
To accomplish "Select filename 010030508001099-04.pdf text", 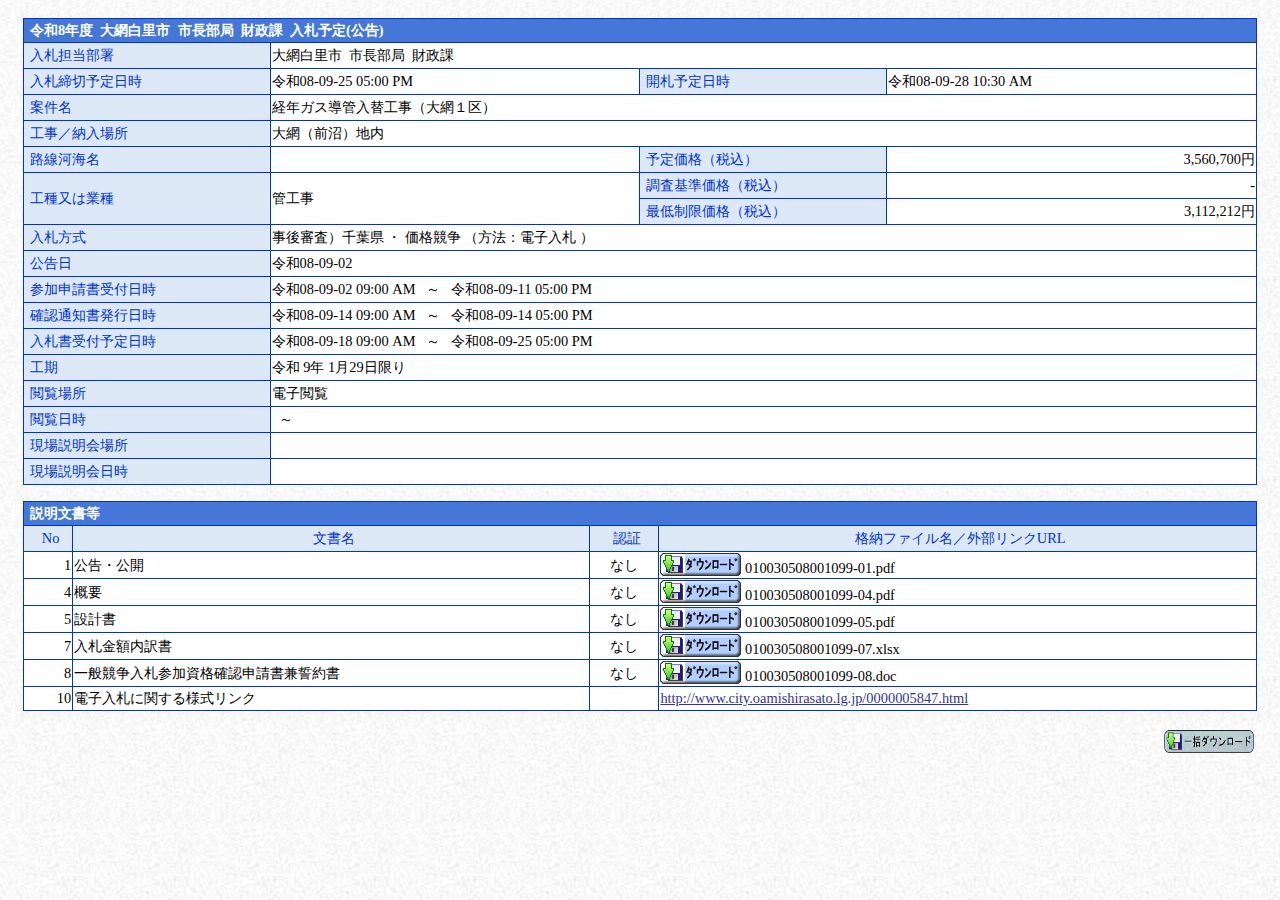I will click(x=820, y=595).
